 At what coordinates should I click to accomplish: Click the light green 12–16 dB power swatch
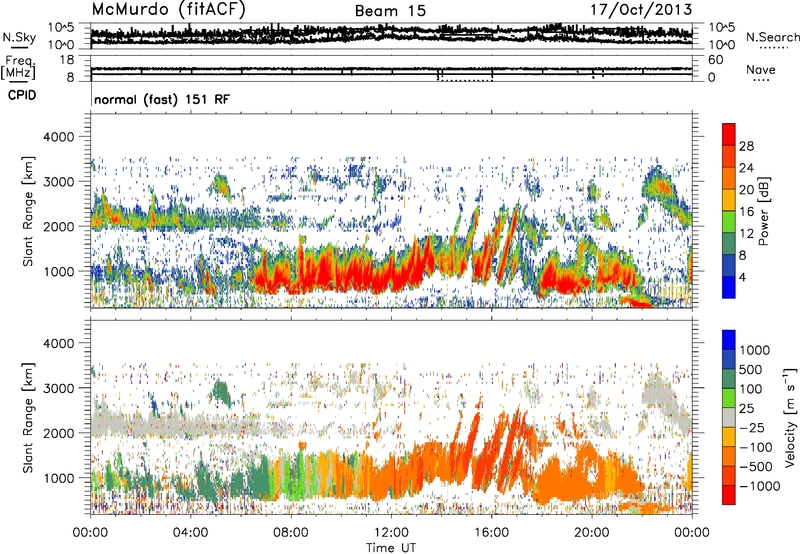coord(729,222)
